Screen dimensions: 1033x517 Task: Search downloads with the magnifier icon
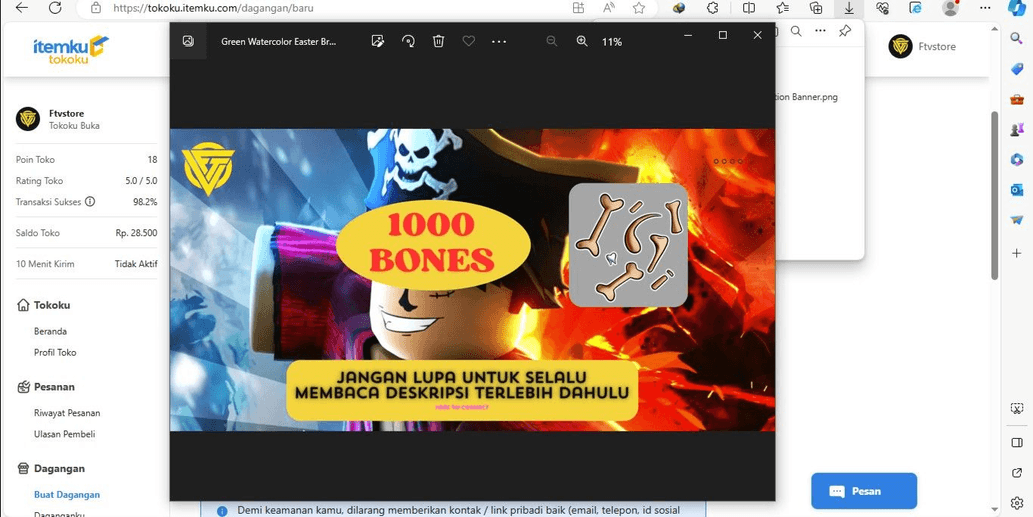click(x=796, y=31)
